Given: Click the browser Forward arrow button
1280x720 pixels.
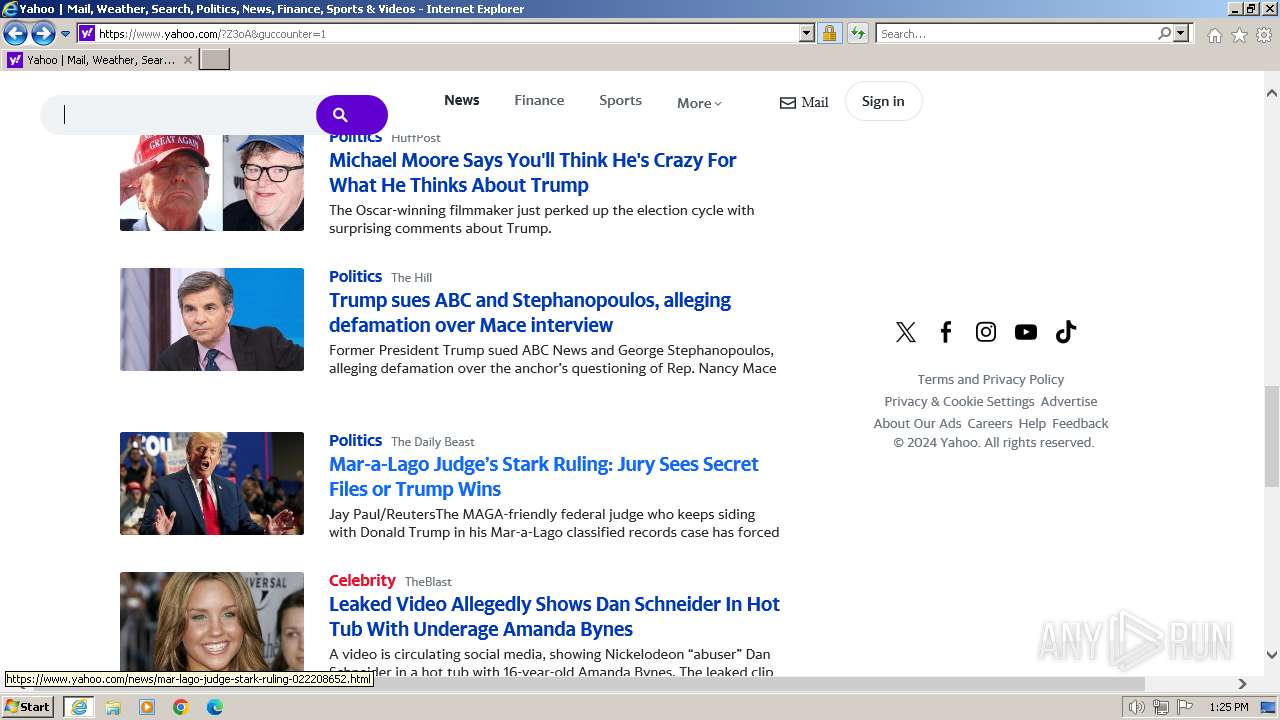Looking at the screenshot, I should 43,34.
